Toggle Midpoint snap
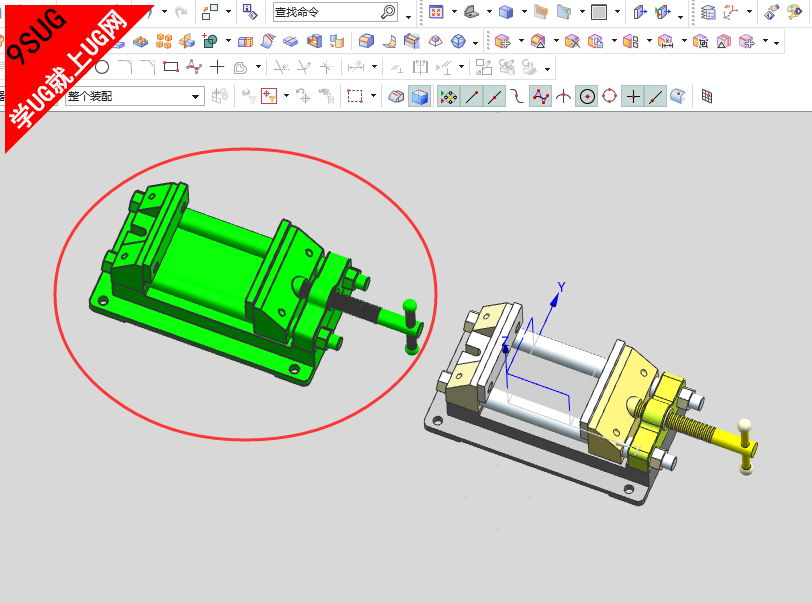The height and width of the screenshot is (603, 812). click(x=495, y=96)
